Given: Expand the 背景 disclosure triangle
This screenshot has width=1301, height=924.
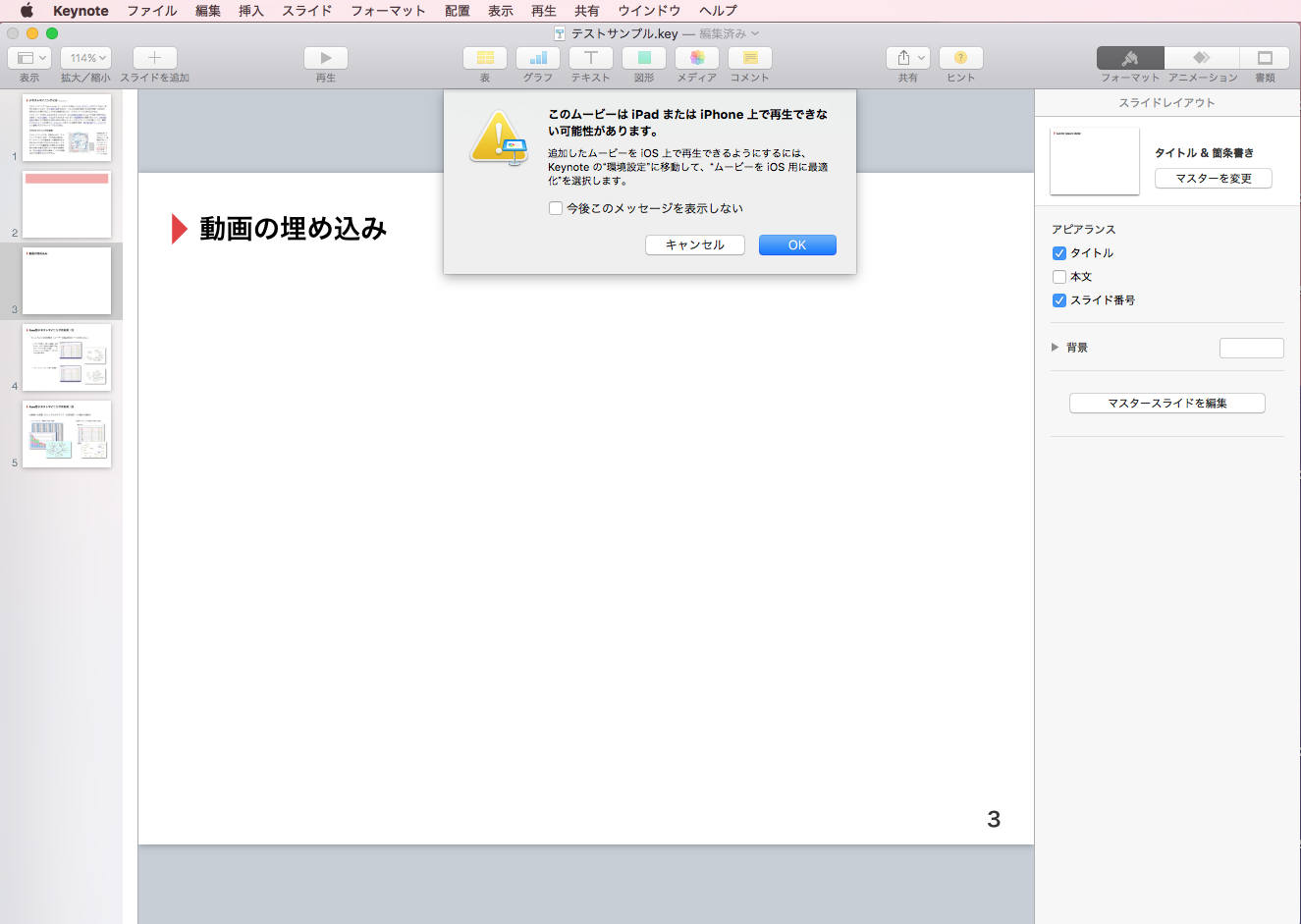Looking at the screenshot, I should click(1056, 348).
